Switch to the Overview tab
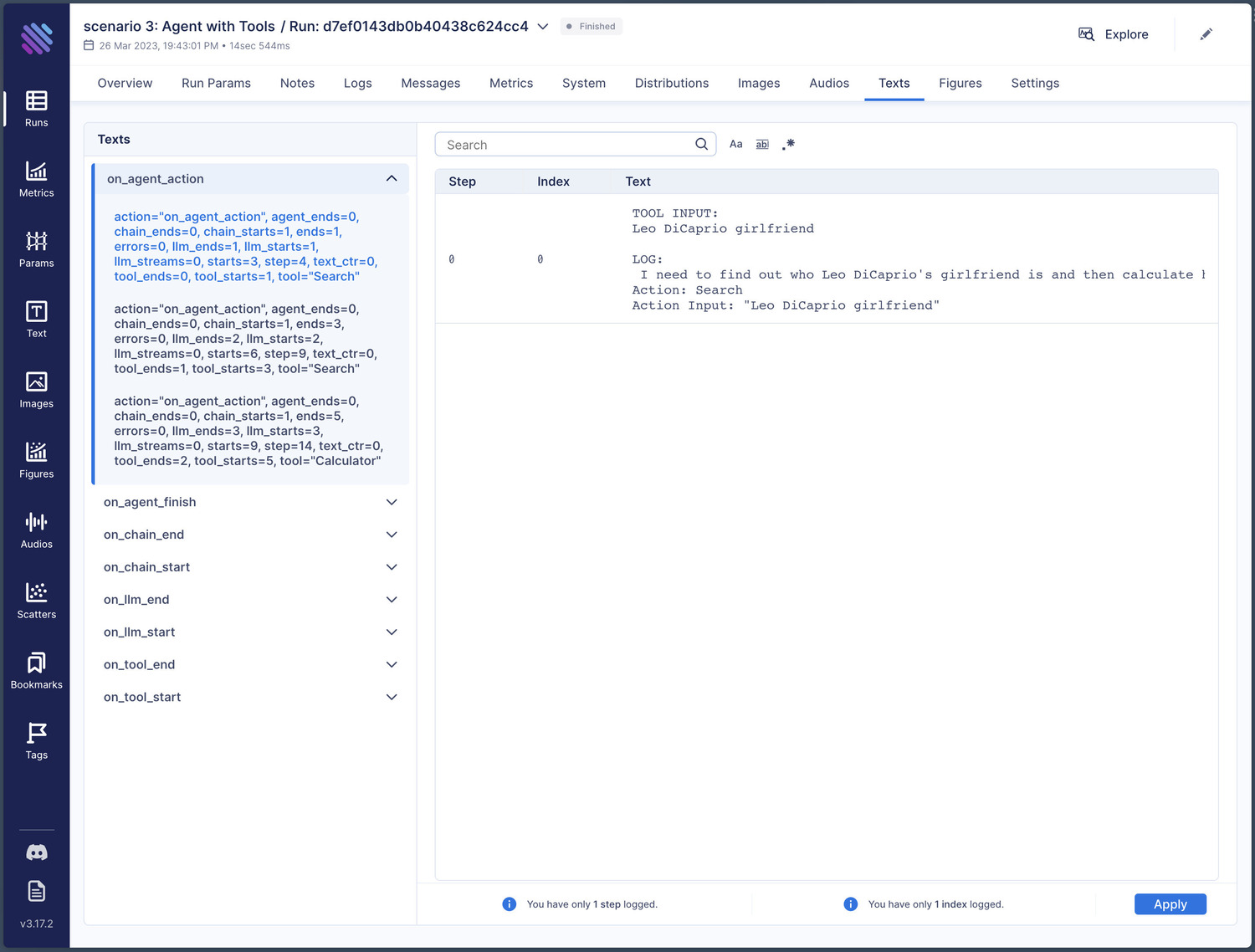Viewport: 1255px width, 952px height. click(x=125, y=83)
